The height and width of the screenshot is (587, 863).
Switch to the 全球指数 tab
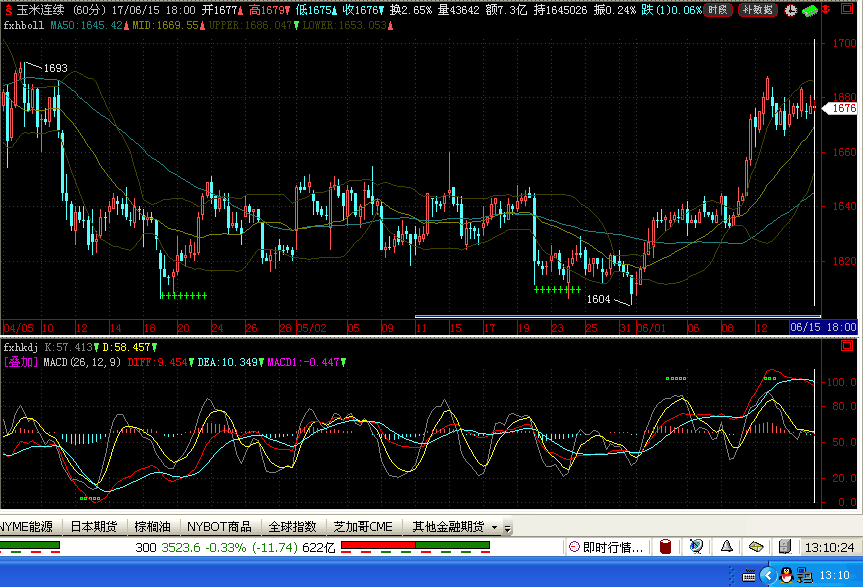coord(292,526)
